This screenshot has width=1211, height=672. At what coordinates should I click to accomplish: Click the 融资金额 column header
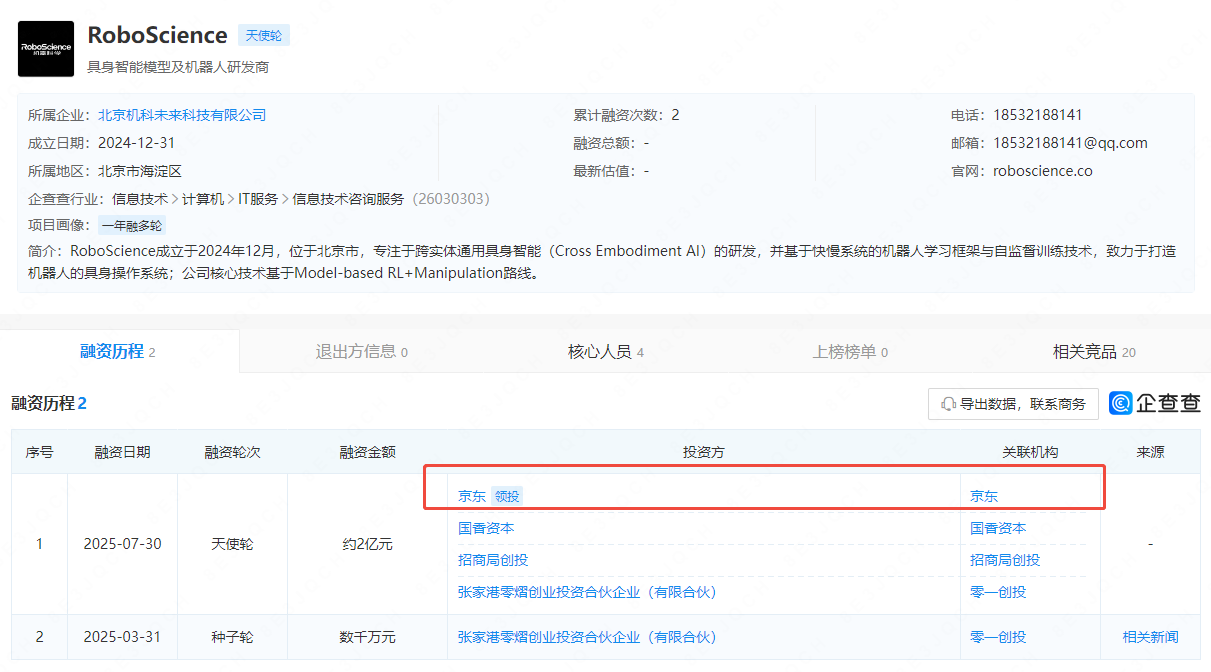coord(368,452)
